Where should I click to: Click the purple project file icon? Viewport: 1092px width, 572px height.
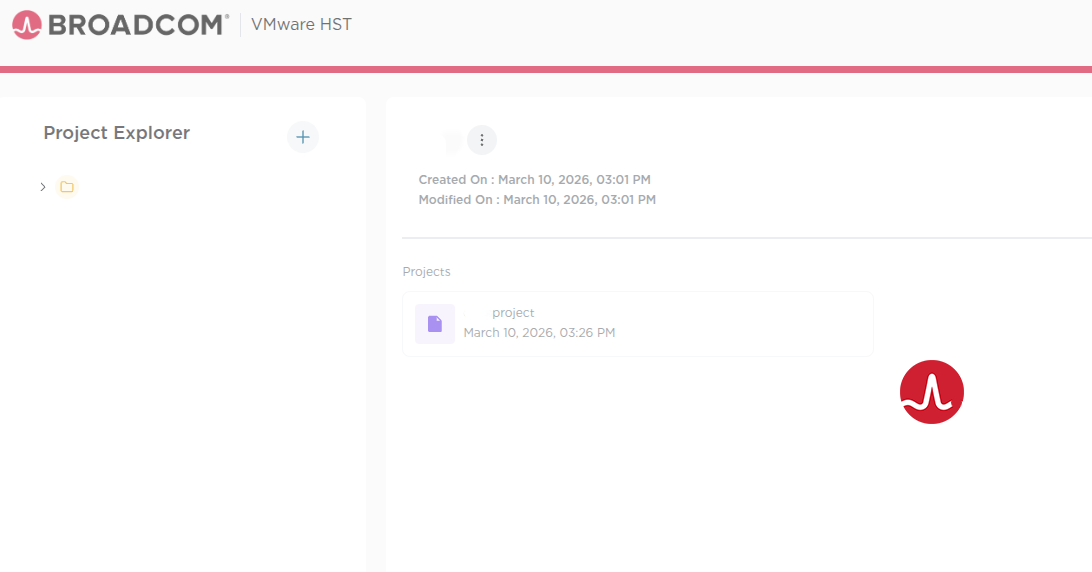coord(435,324)
